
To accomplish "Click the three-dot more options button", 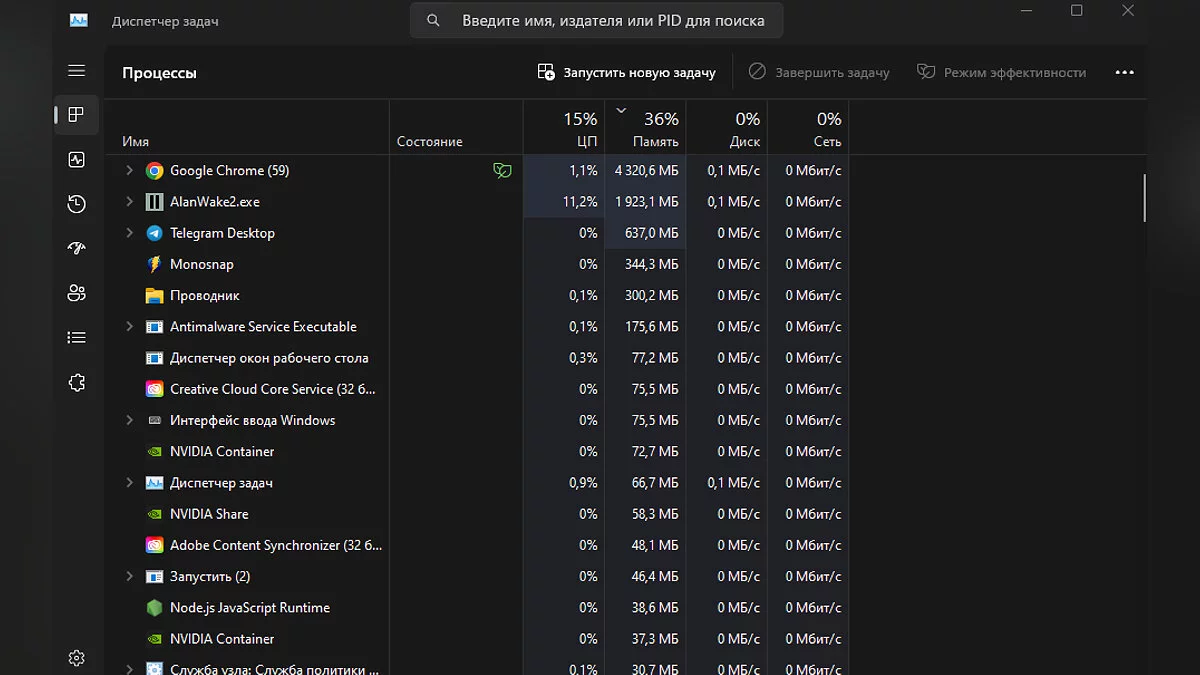I will pyautogui.click(x=1124, y=72).
